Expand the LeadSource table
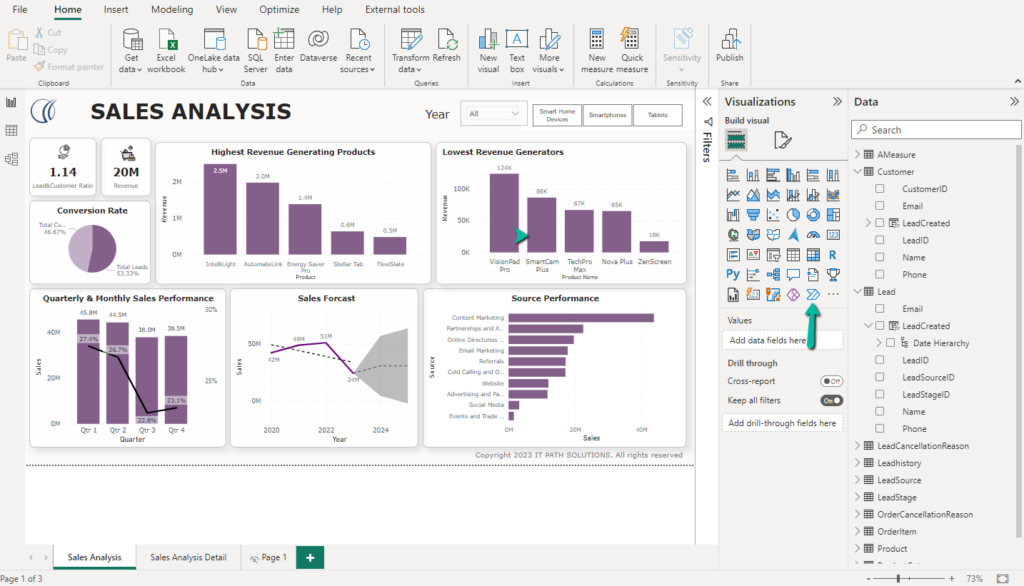The height and width of the screenshot is (586, 1024). 857,480
